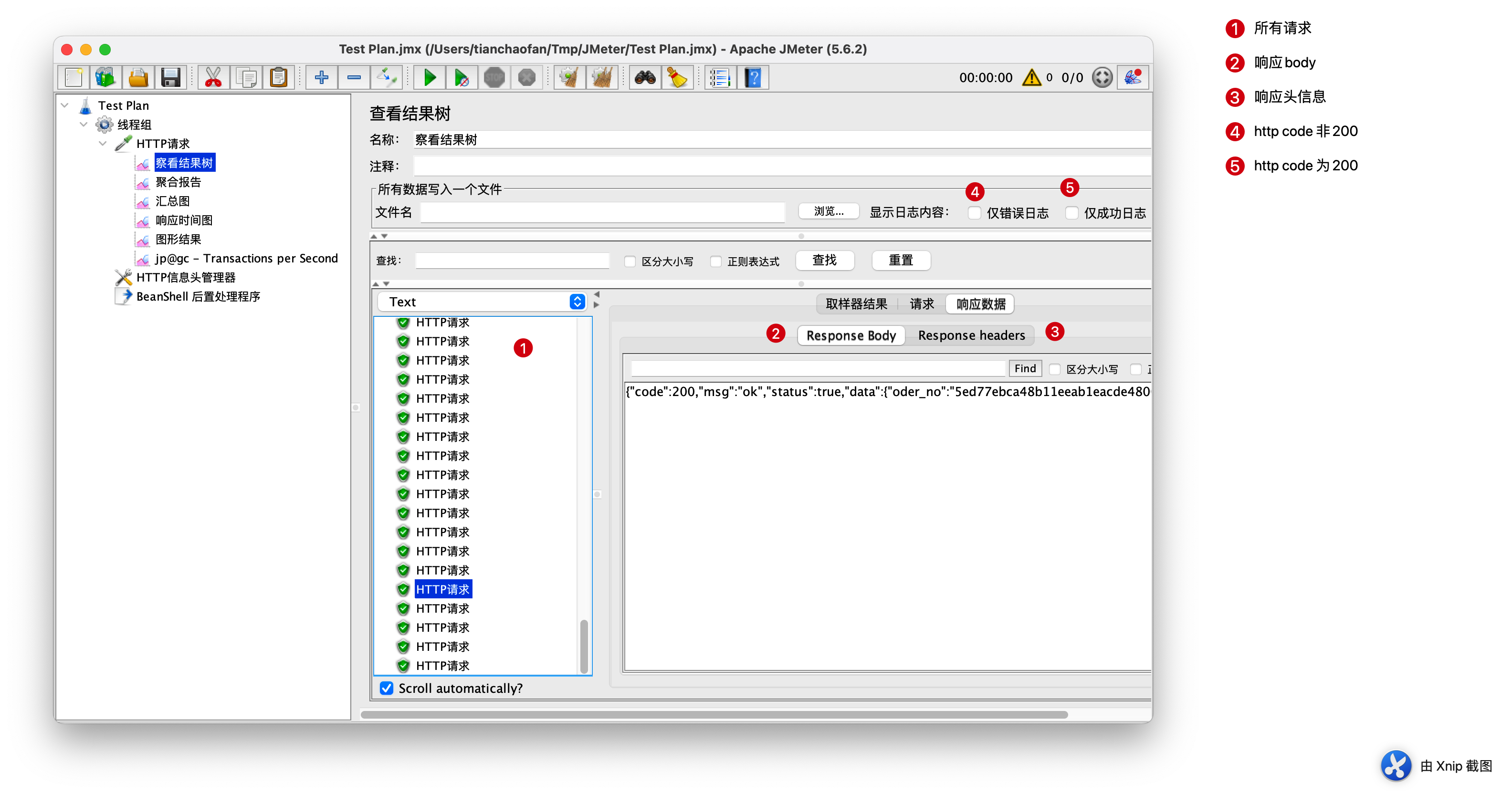
Task: Click the Open file folder icon
Action: point(138,77)
